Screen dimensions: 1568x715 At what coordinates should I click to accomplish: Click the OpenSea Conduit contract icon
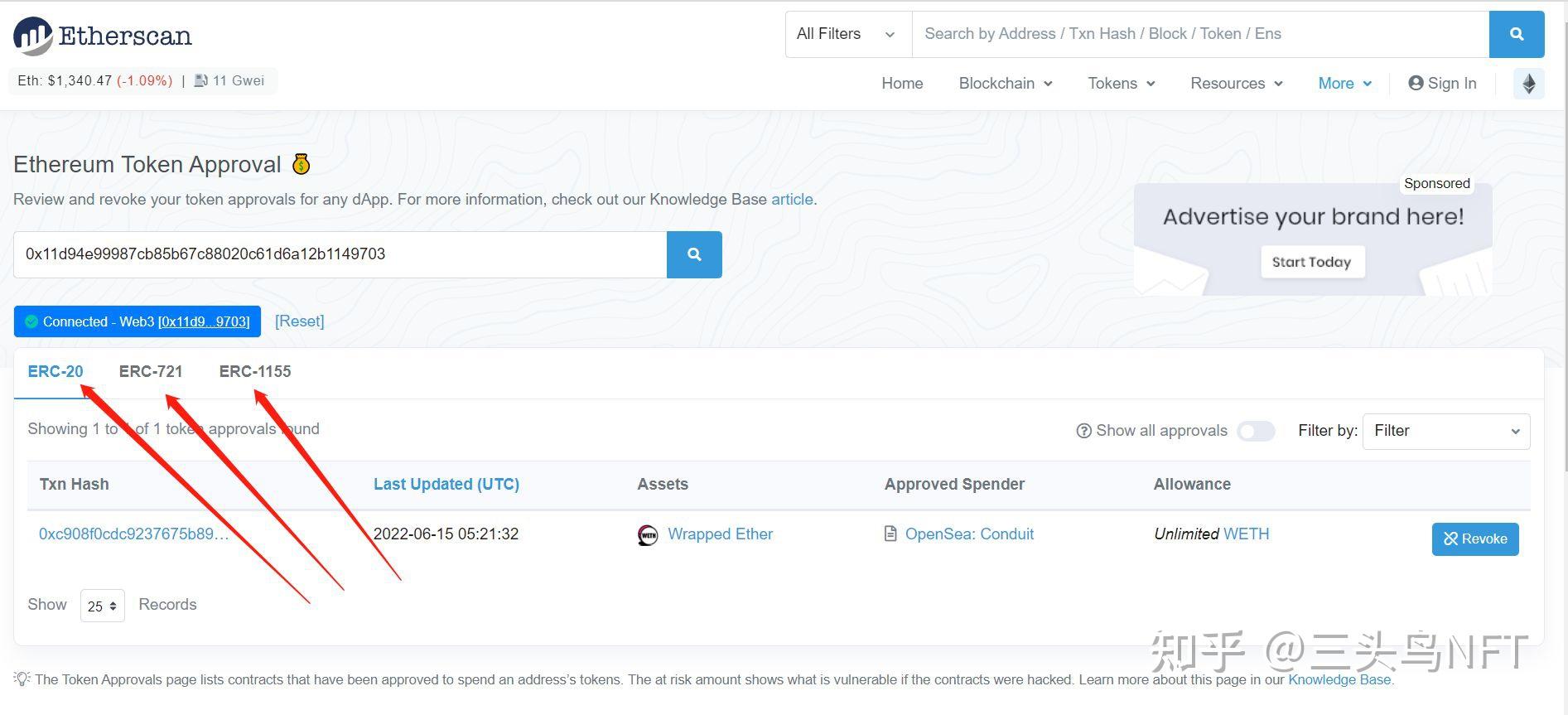coord(890,534)
